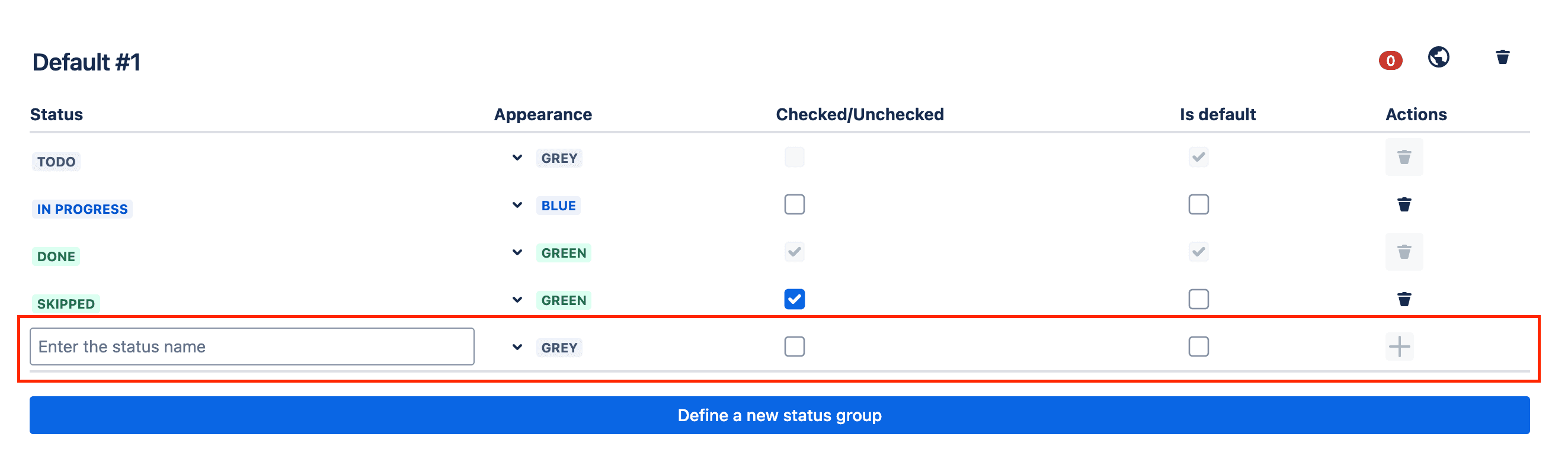1568x462 pixels.
Task: Click Define a new status group
Action: click(x=780, y=415)
